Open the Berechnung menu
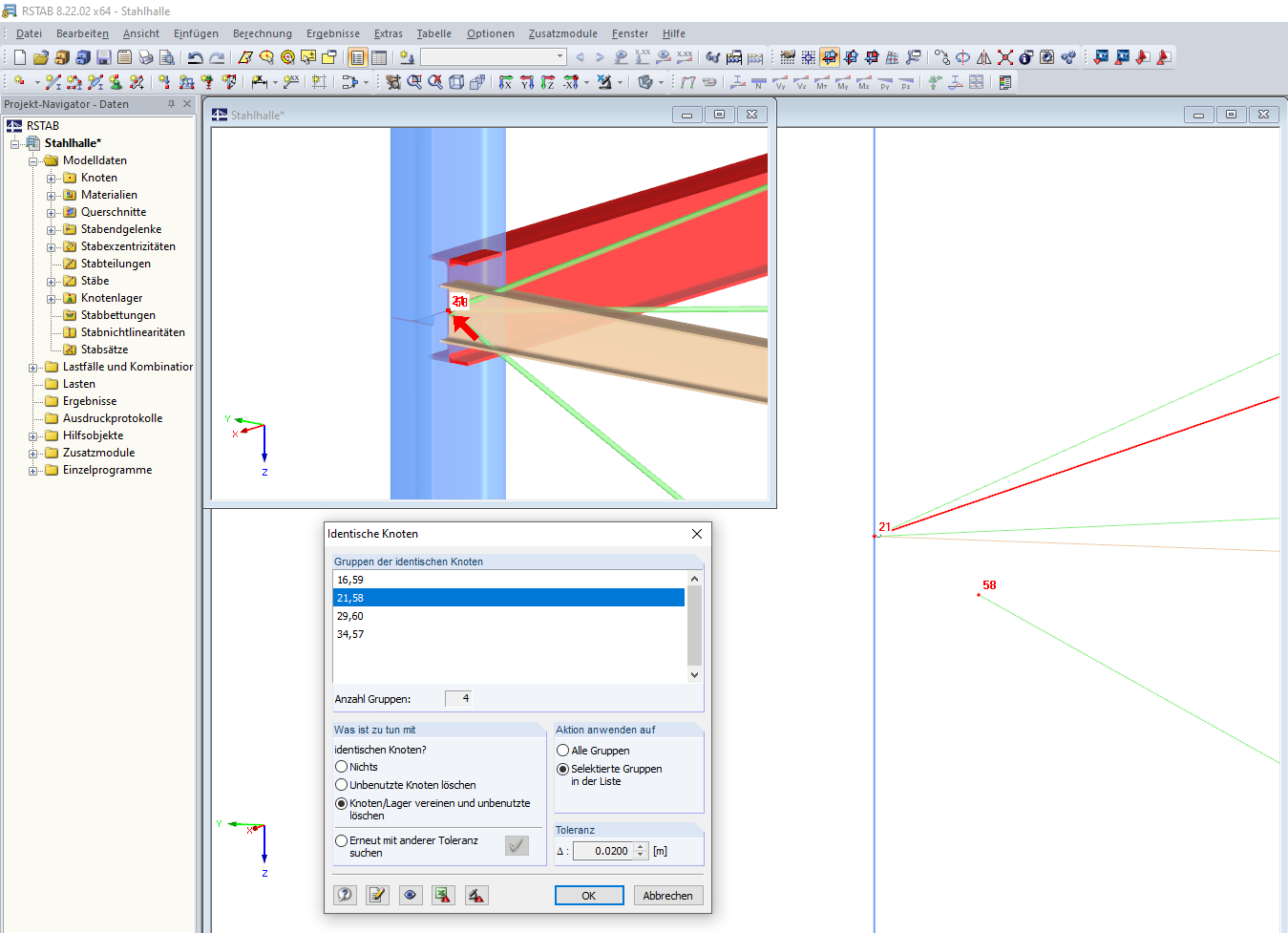This screenshot has width=1288, height=933. coord(263,33)
